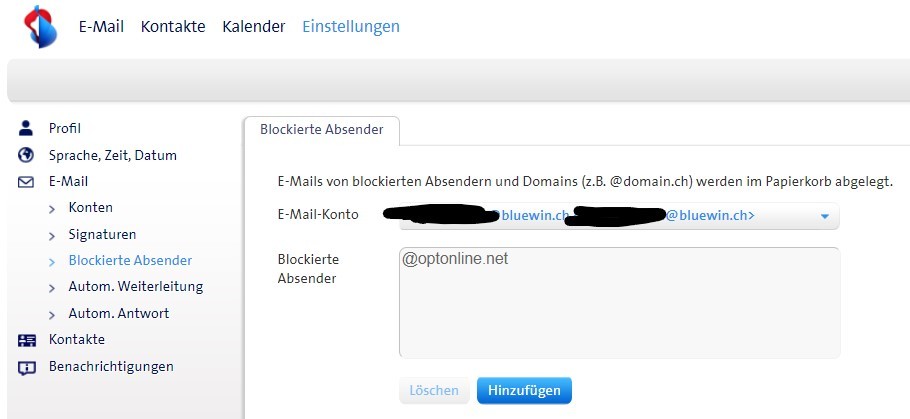This screenshot has height=419, width=910.
Task: Click the Benachrichtigungen notification icon
Action: [x=27, y=367]
